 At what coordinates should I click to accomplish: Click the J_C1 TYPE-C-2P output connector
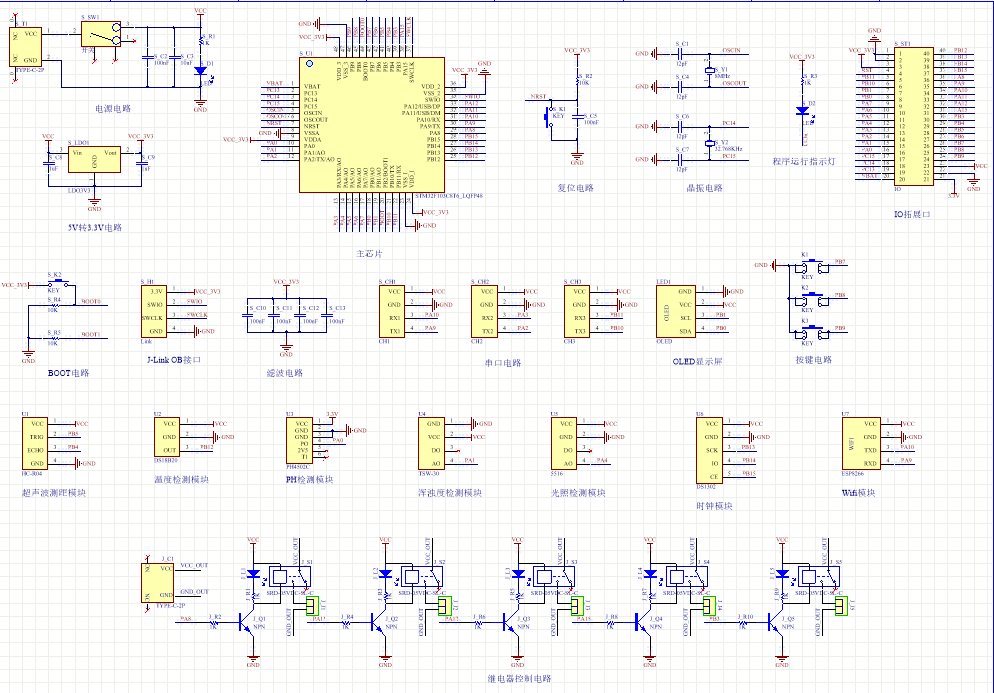pyautogui.click(x=158, y=583)
